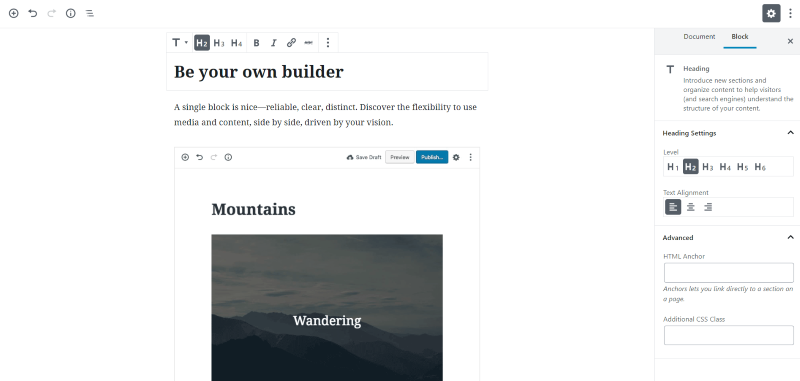Open the content structure info icon

coord(70,13)
